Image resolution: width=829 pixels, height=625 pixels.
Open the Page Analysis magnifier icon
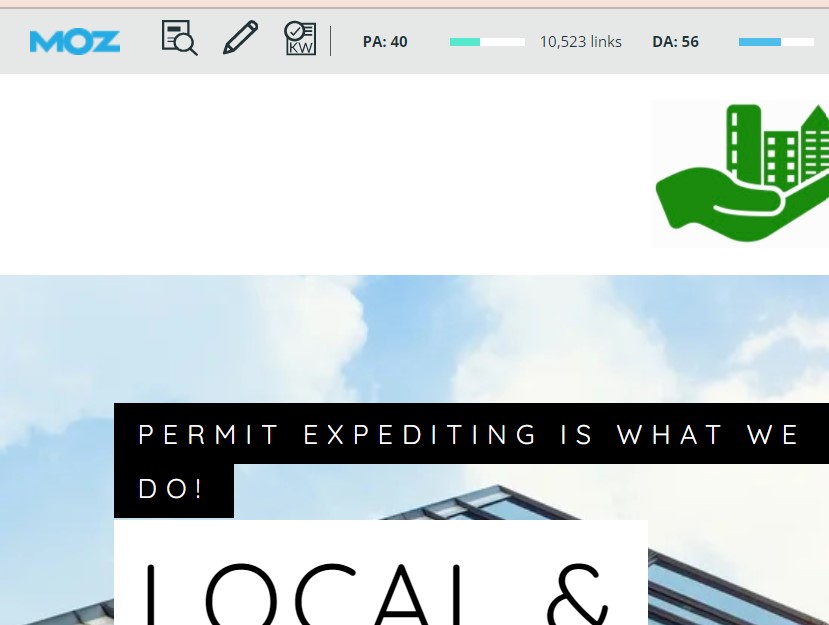(x=179, y=39)
